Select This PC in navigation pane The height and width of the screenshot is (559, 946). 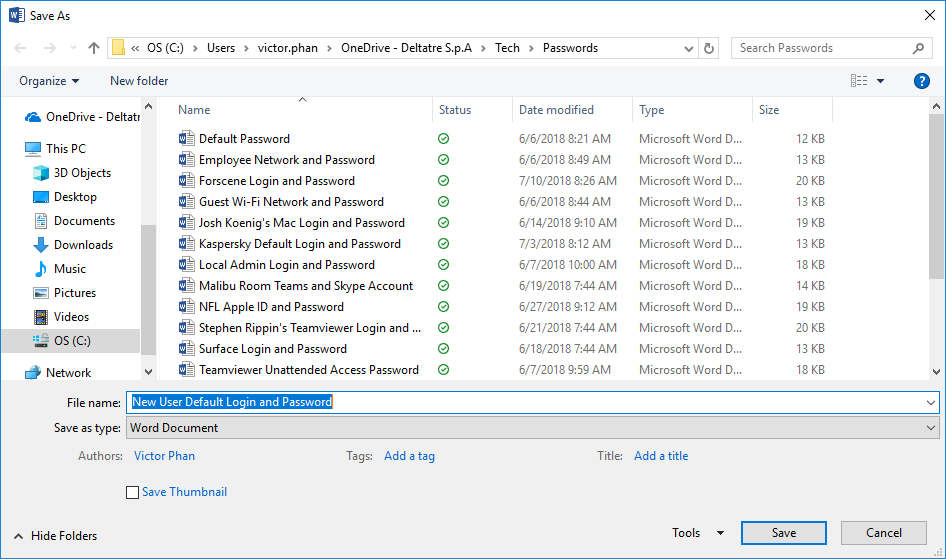(56, 148)
